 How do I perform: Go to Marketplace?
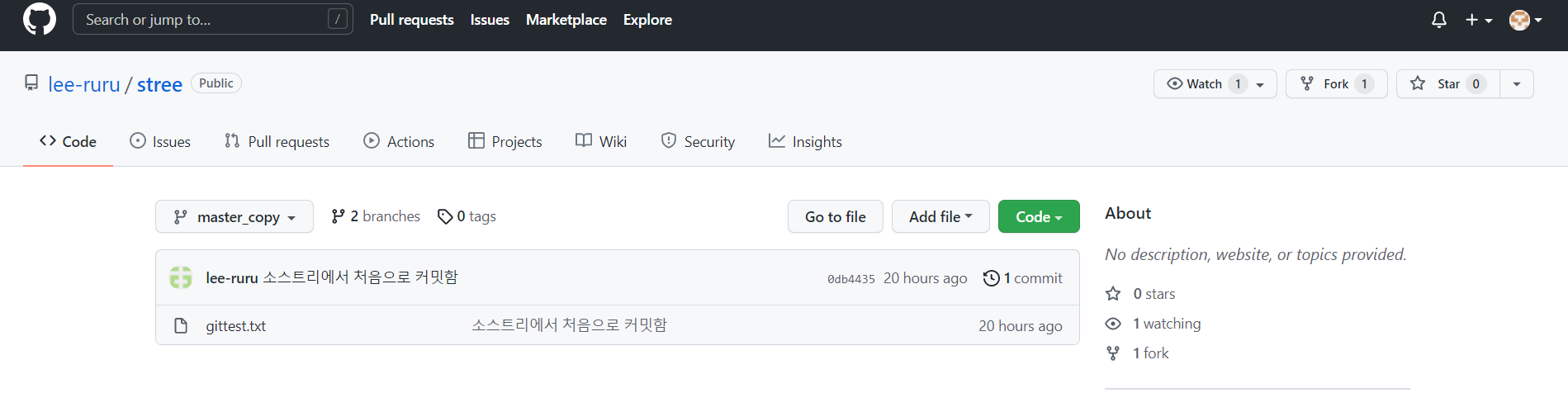[566, 19]
